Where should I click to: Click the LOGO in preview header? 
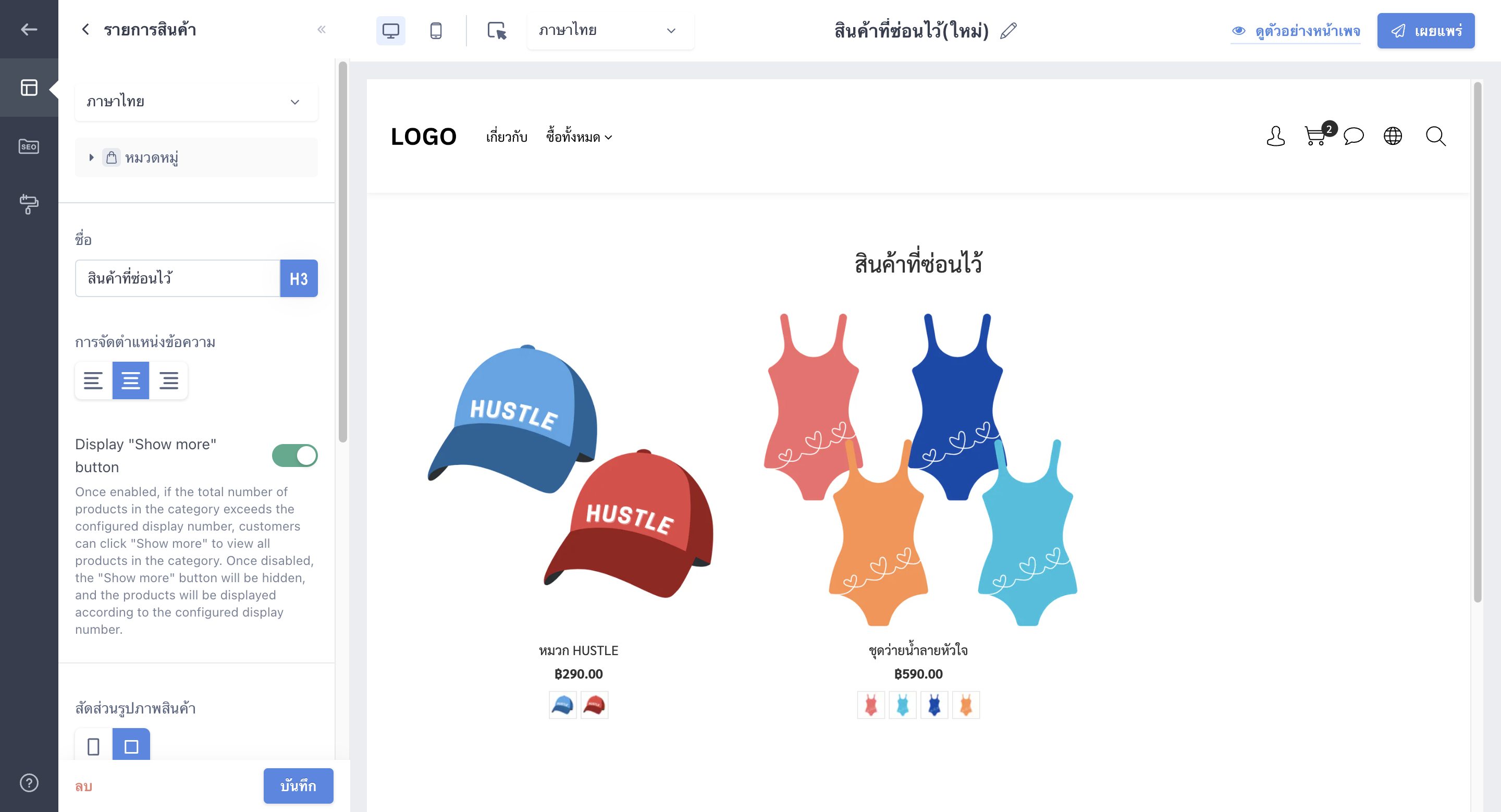(x=424, y=137)
